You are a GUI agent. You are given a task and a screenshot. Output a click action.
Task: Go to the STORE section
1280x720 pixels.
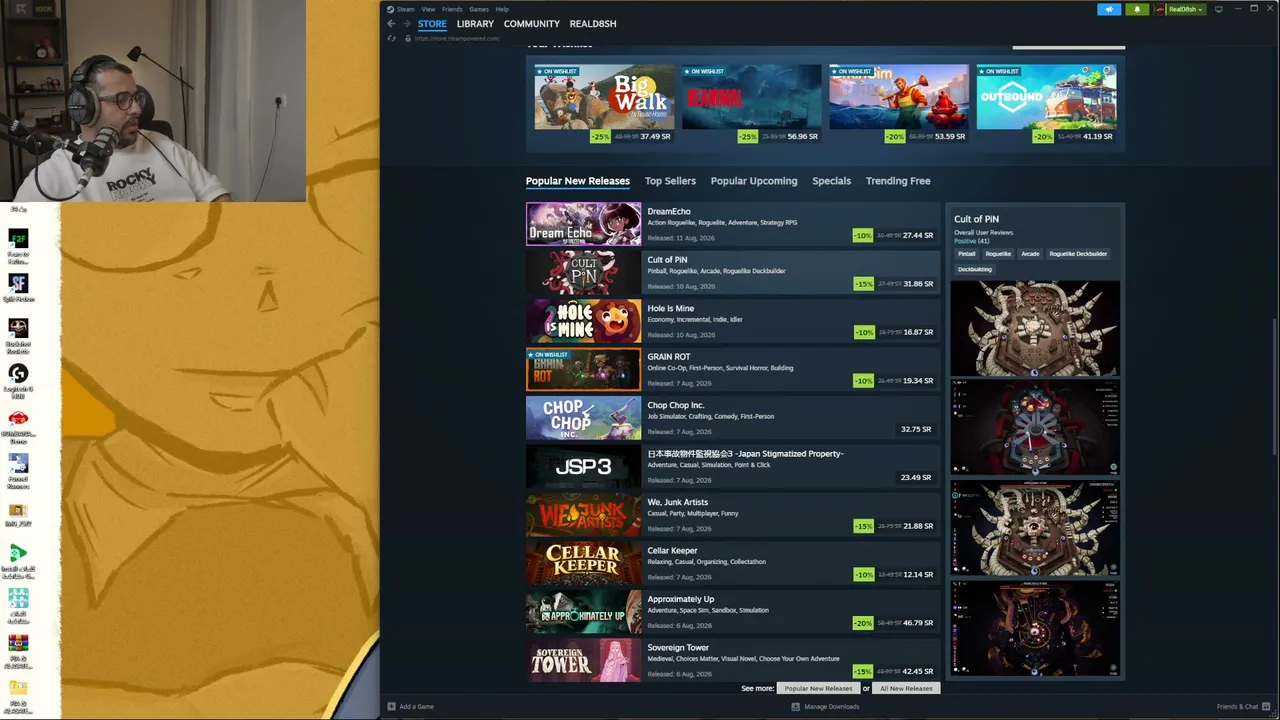click(x=432, y=24)
